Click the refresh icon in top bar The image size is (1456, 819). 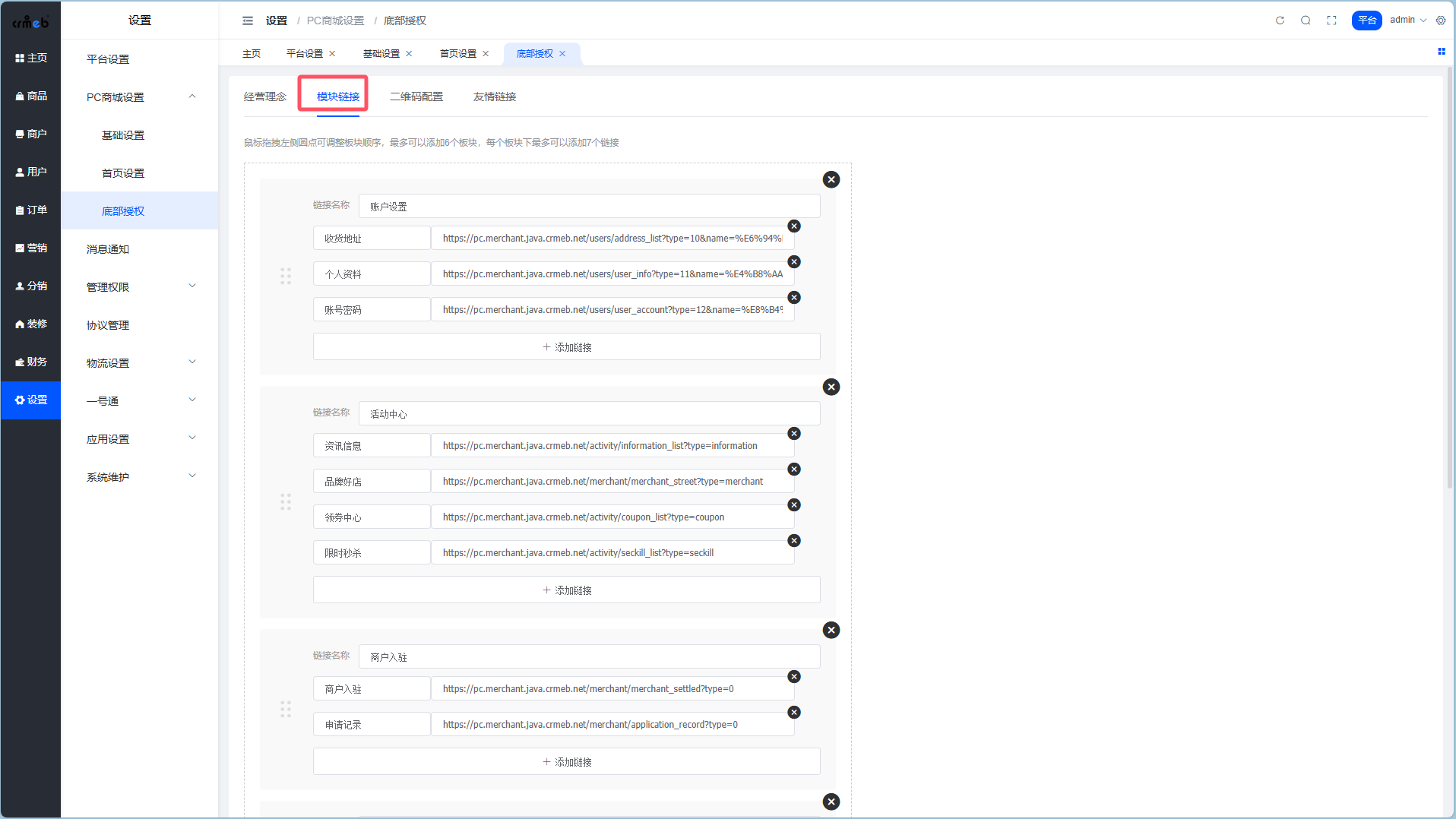tap(1280, 21)
